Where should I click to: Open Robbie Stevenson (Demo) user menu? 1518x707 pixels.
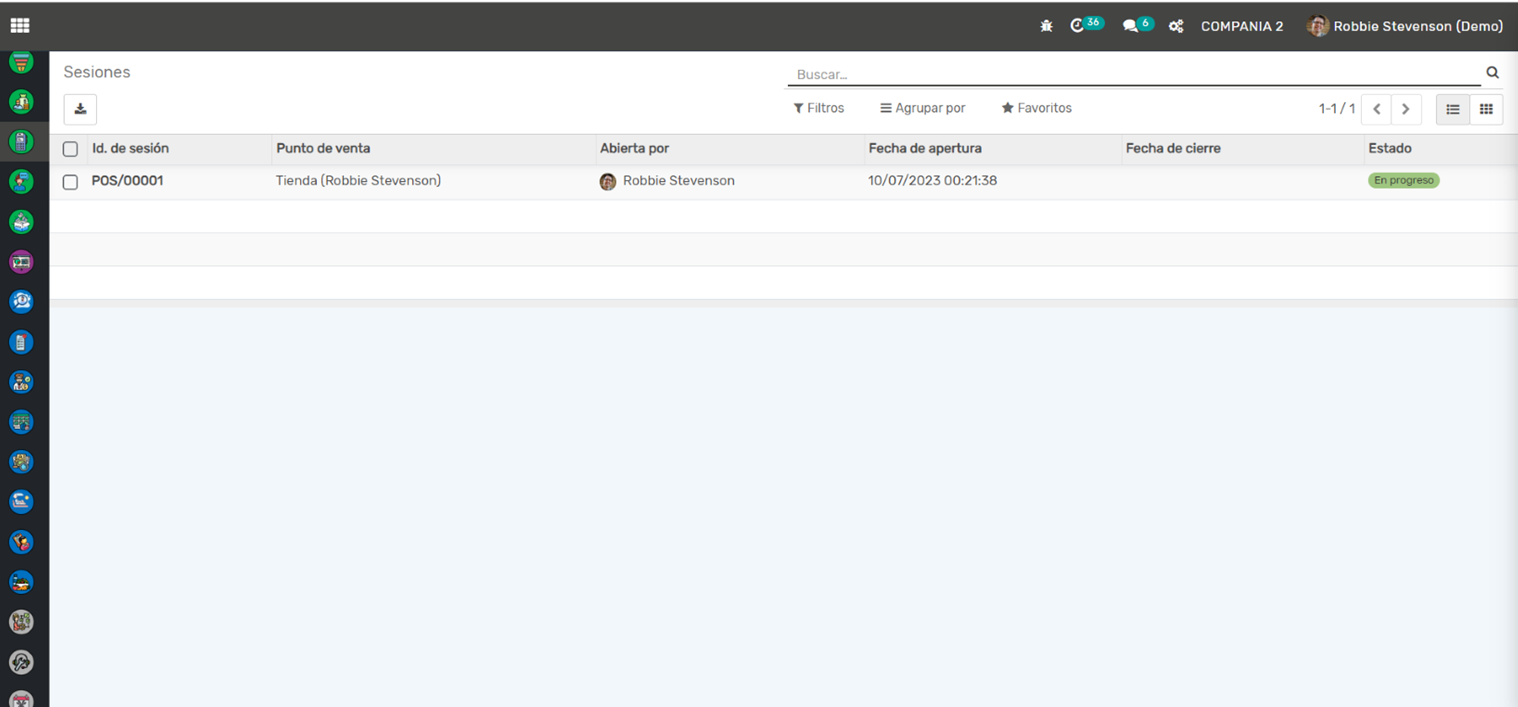(x=1405, y=27)
